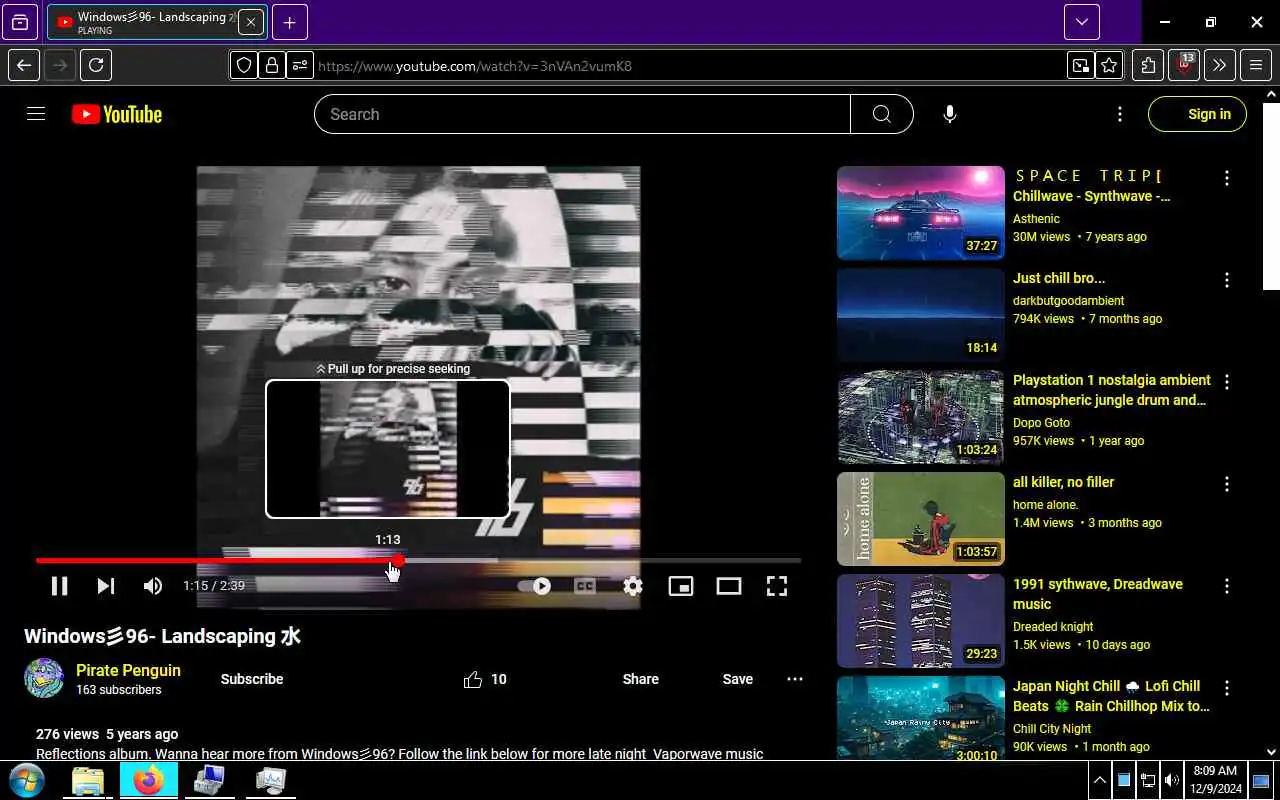Show hidden system tray icons
This screenshot has height=800, width=1280.
pyautogui.click(x=1100, y=780)
